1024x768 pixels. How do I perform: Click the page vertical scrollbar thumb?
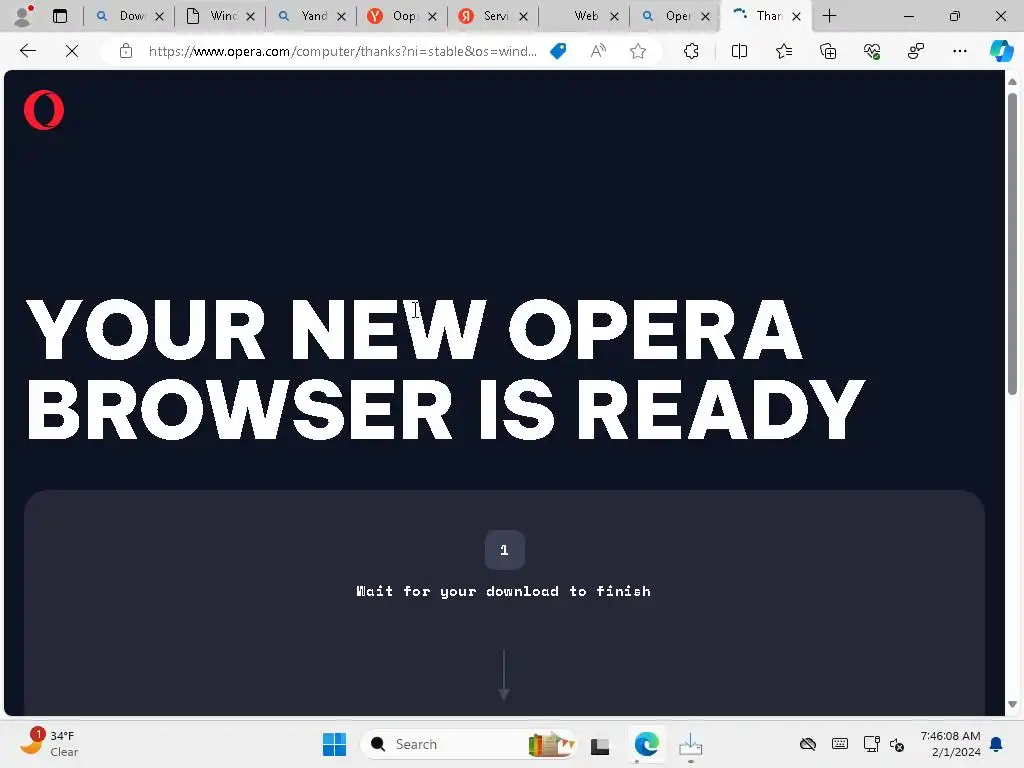tap(1012, 244)
